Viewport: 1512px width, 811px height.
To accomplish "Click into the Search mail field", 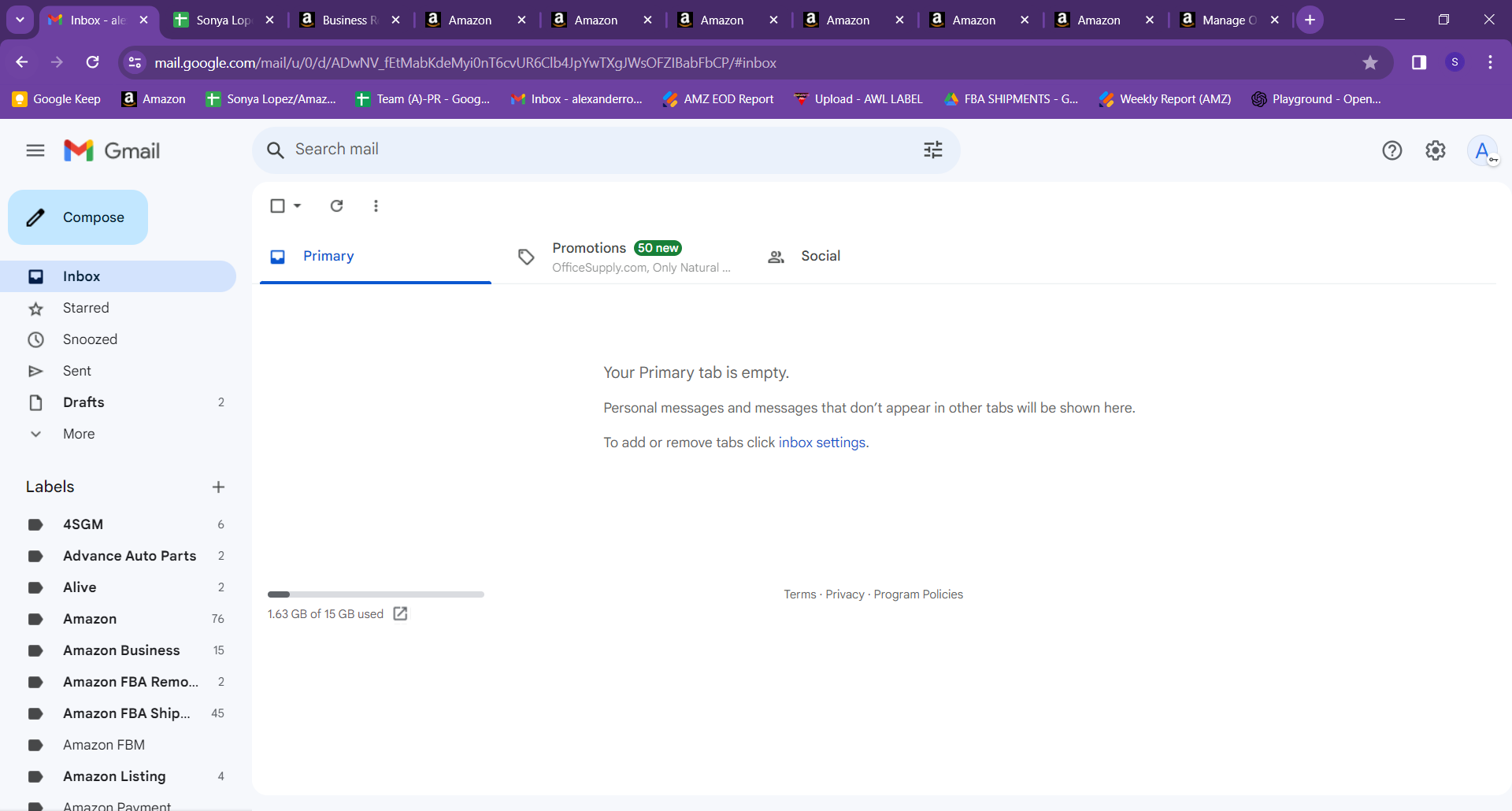I will pyautogui.click(x=606, y=150).
